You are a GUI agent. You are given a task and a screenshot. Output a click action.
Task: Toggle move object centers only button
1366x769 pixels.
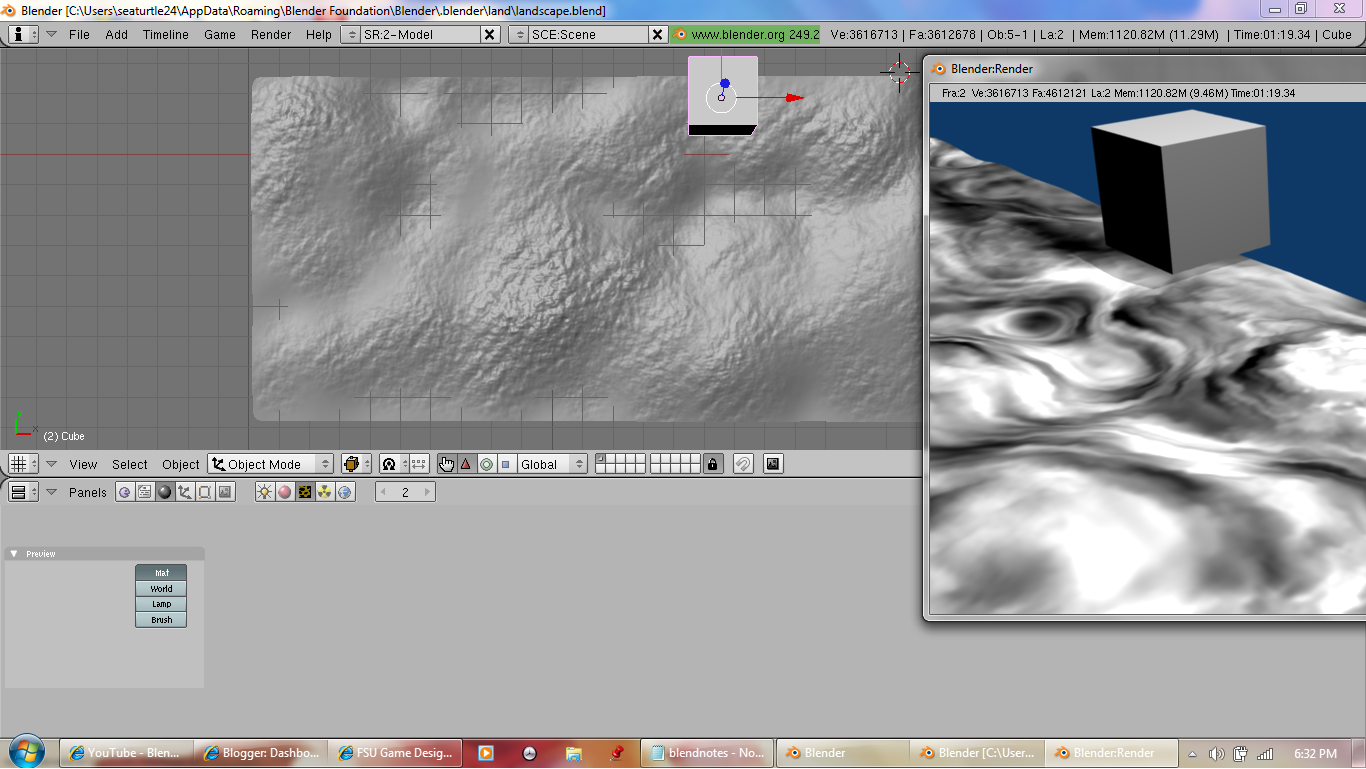[x=419, y=464]
